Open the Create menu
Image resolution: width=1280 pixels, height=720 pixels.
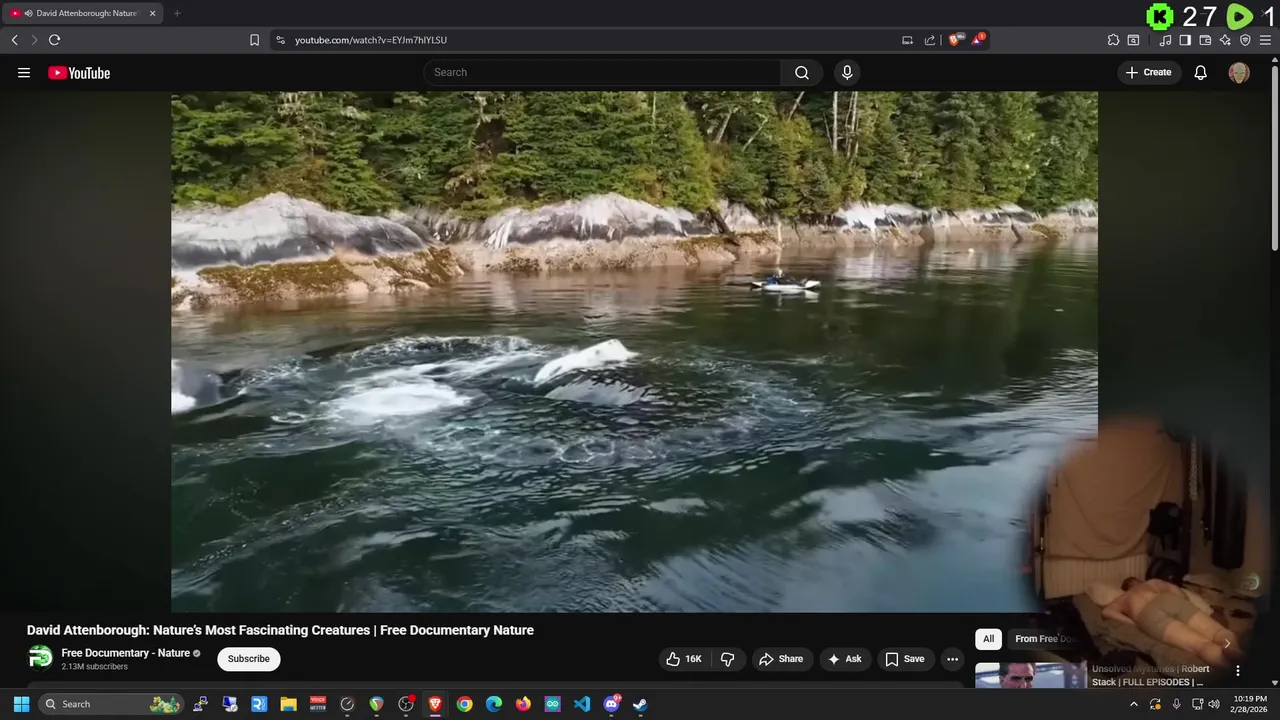pyautogui.click(x=1148, y=72)
